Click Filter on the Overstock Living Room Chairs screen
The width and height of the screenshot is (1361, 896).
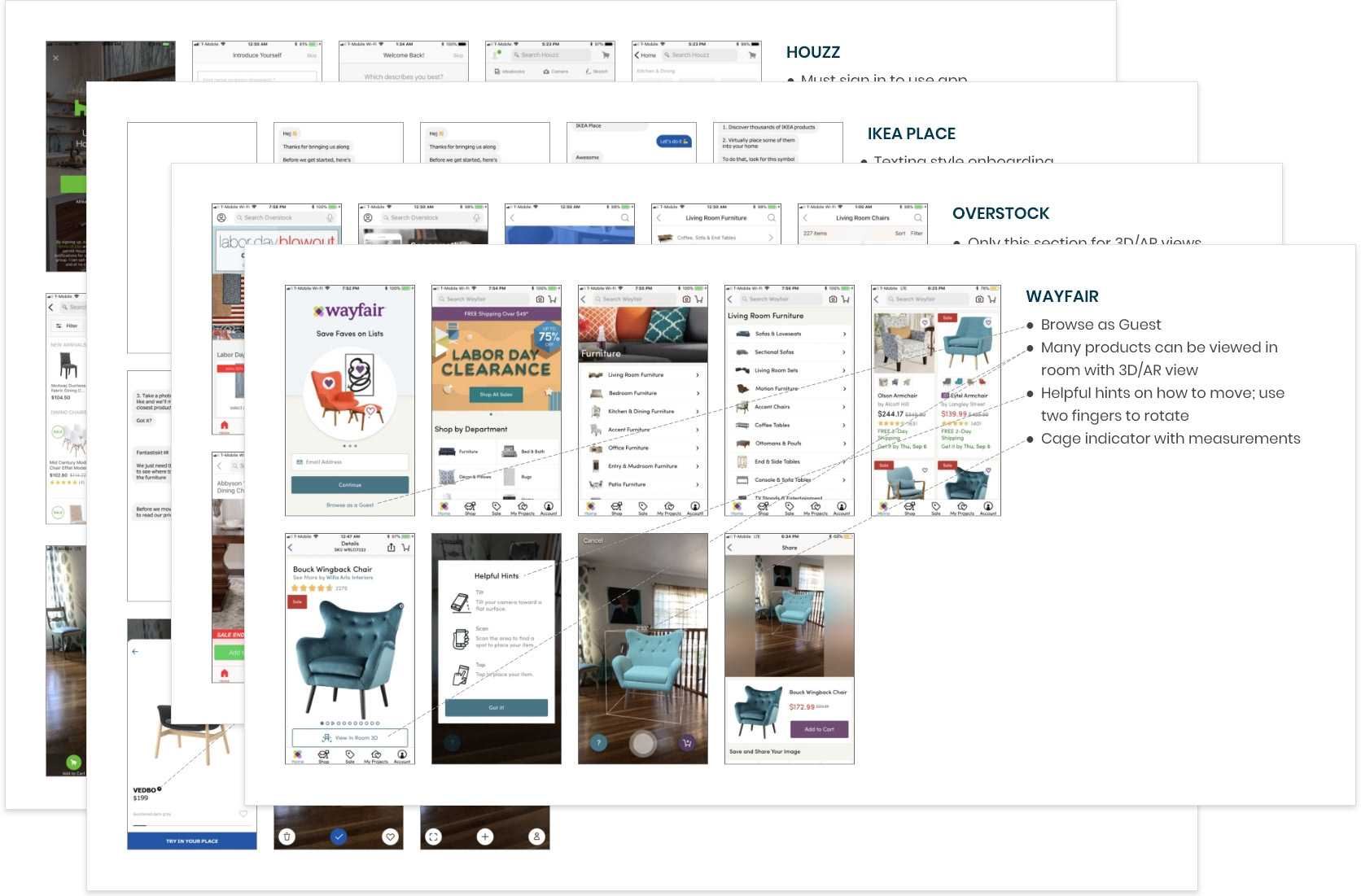coord(917,234)
